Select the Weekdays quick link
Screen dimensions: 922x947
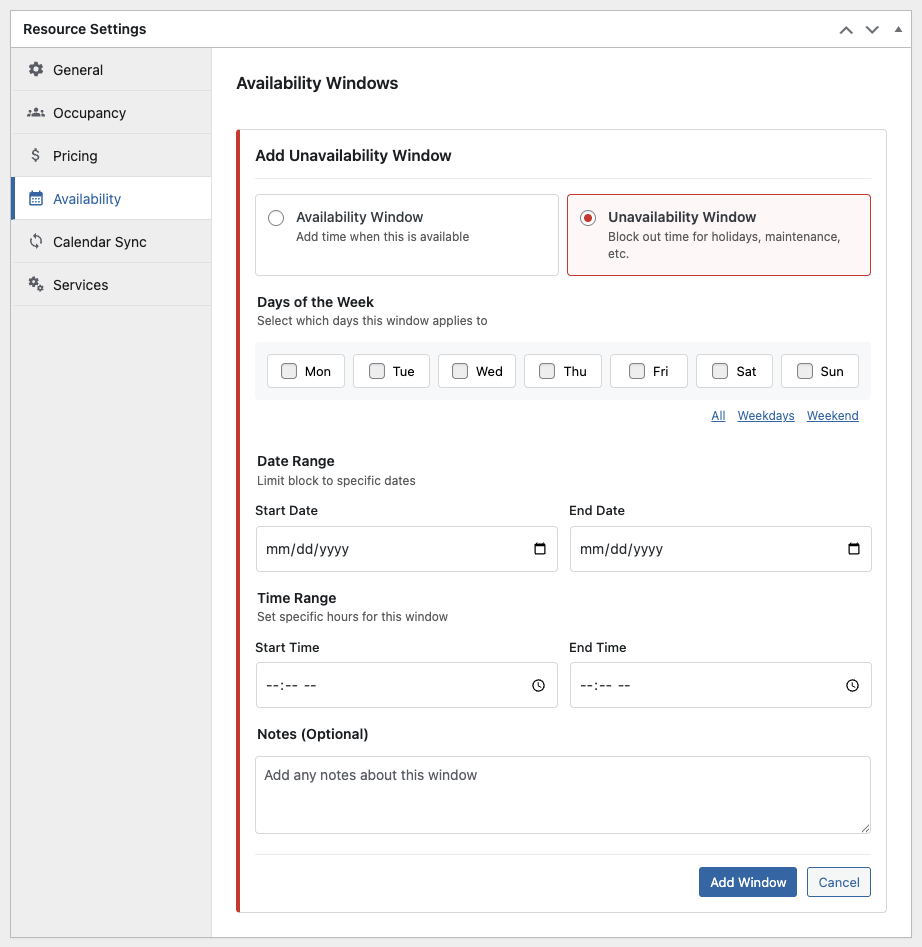(766, 416)
